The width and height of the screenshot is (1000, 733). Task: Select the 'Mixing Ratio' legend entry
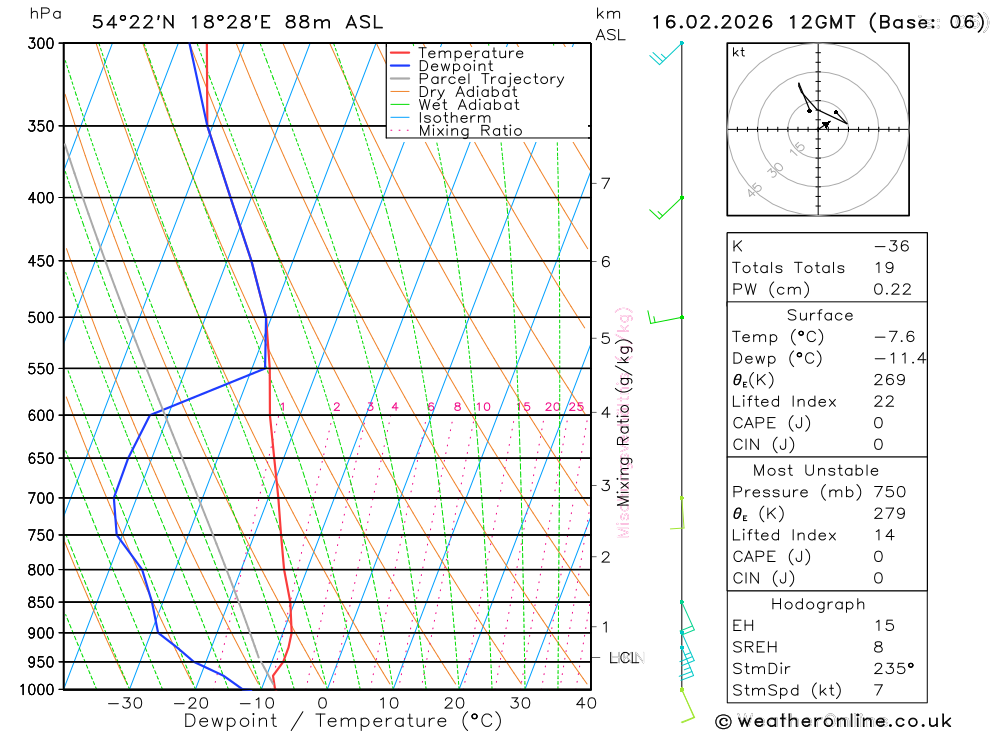pyautogui.click(x=470, y=131)
